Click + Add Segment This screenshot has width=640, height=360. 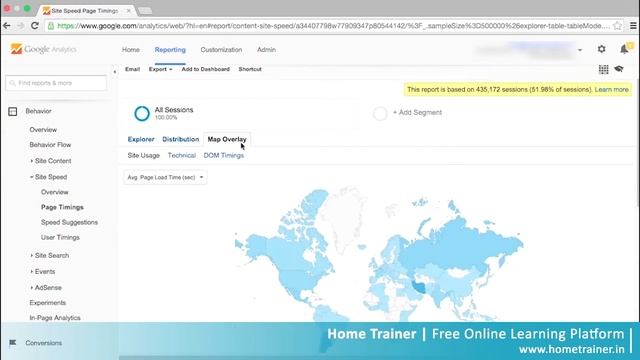tap(417, 113)
